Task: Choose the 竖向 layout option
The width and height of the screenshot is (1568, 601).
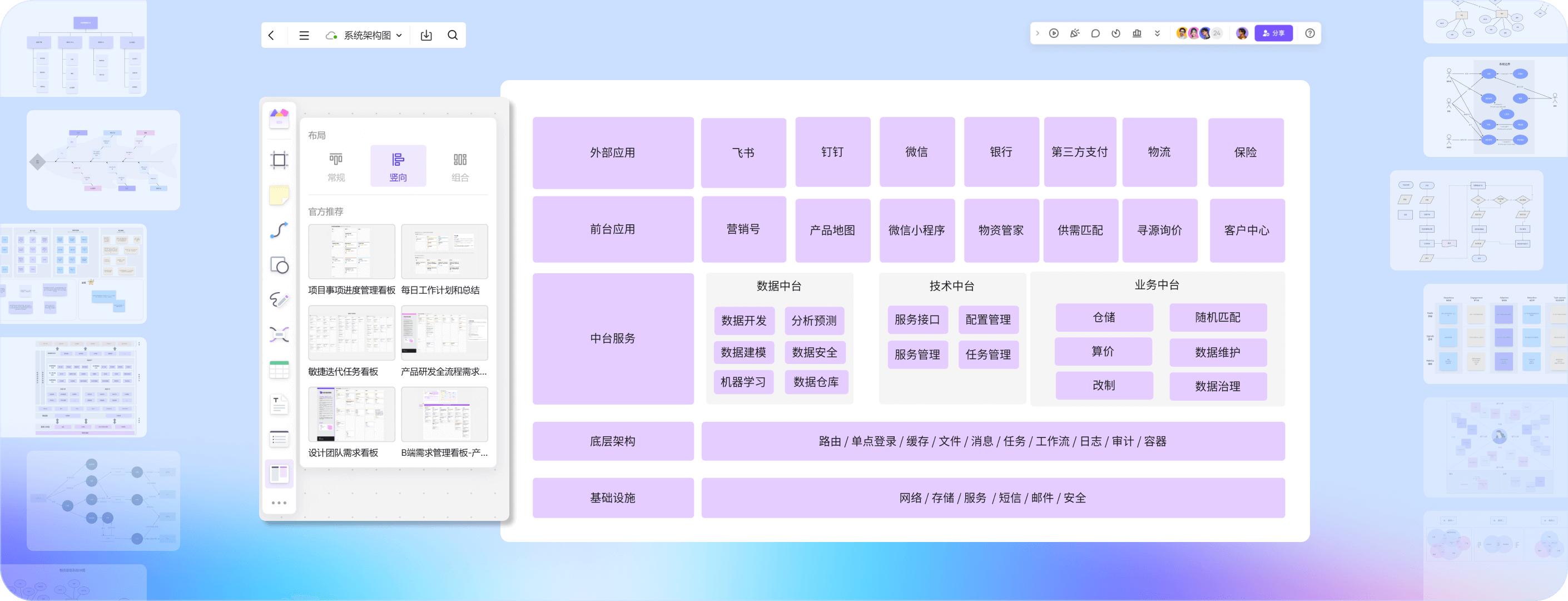Action: tap(398, 167)
